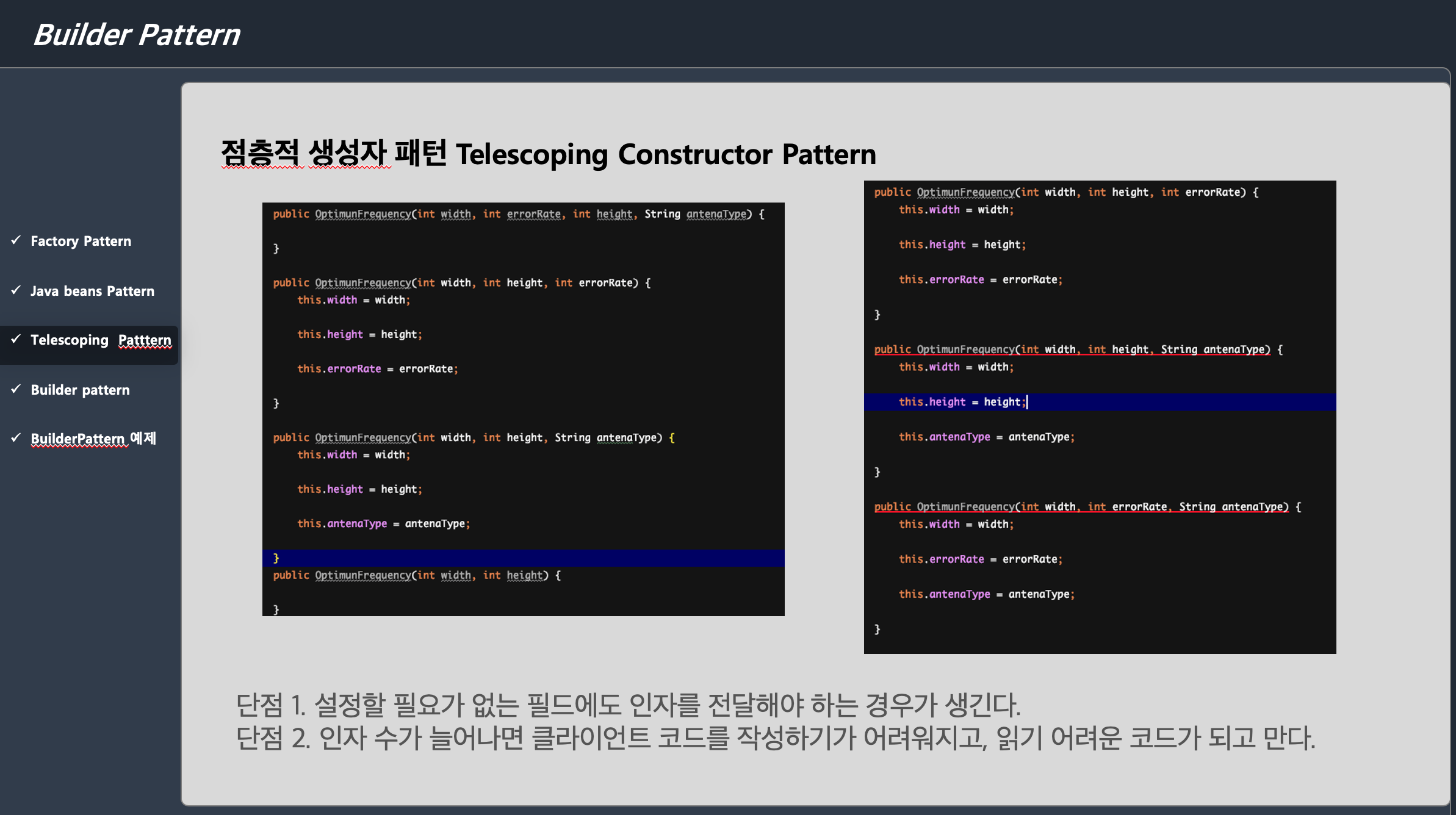Select the 단점 2 text line

pyautogui.click(x=775, y=738)
